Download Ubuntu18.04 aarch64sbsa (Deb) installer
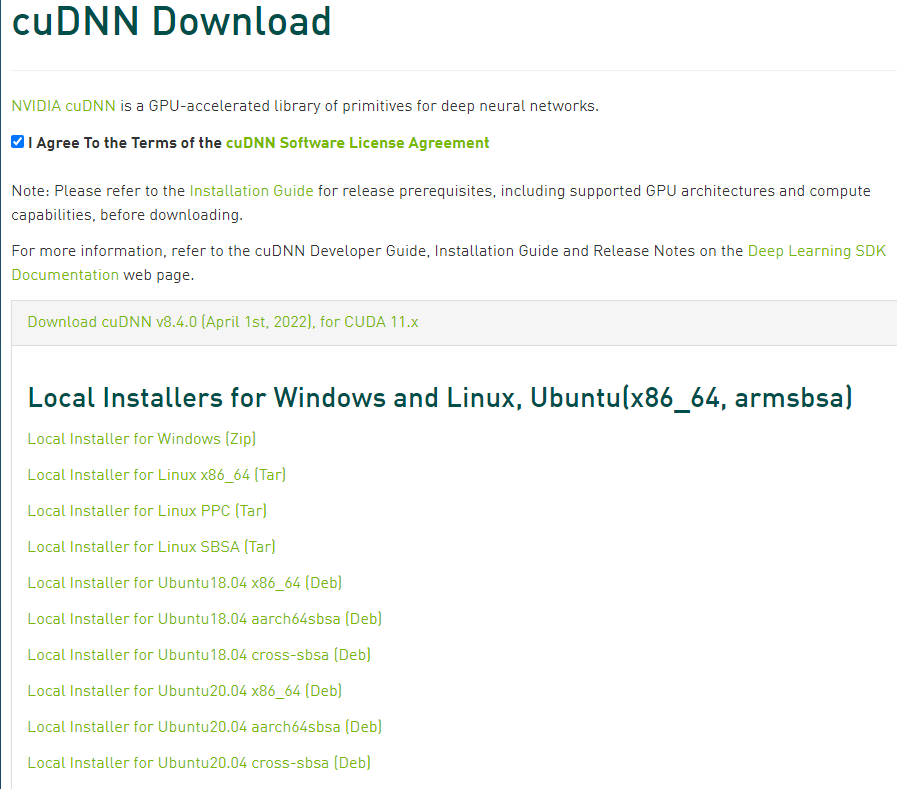897x789 pixels. [205, 619]
